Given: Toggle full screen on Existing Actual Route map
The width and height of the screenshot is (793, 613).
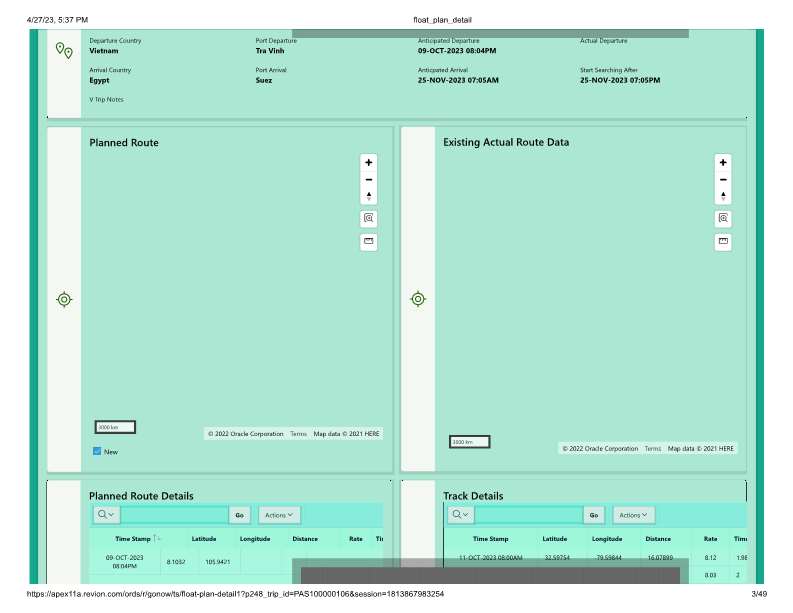Looking at the screenshot, I should click(723, 241).
